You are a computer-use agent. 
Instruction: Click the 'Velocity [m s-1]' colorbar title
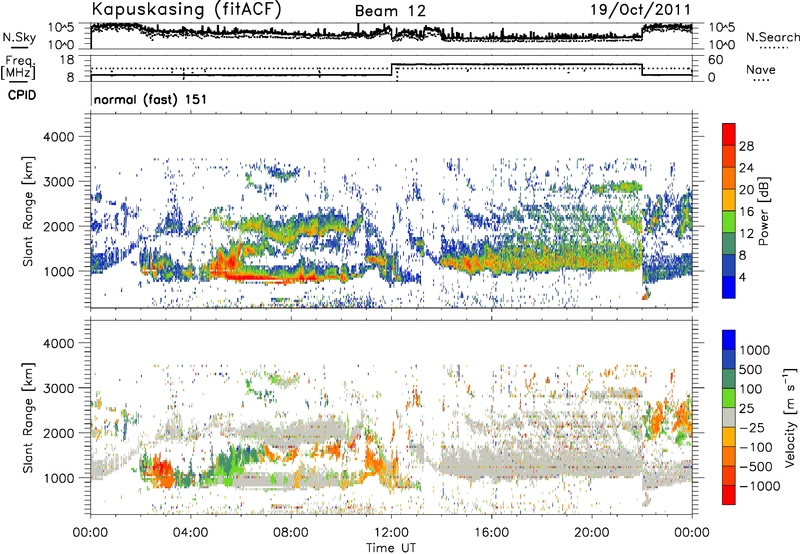point(789,417)
